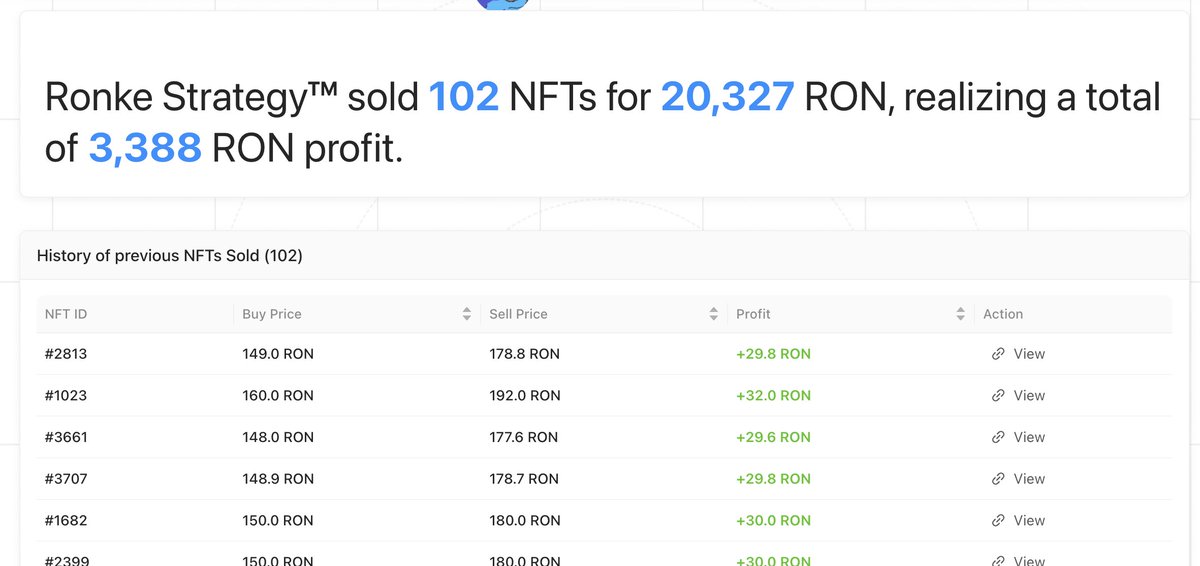Viewport: 1200px width, 566px height.
Task: Open the View link for NFT #1023
Action: pyautogui.click(x=1018, y=396)
